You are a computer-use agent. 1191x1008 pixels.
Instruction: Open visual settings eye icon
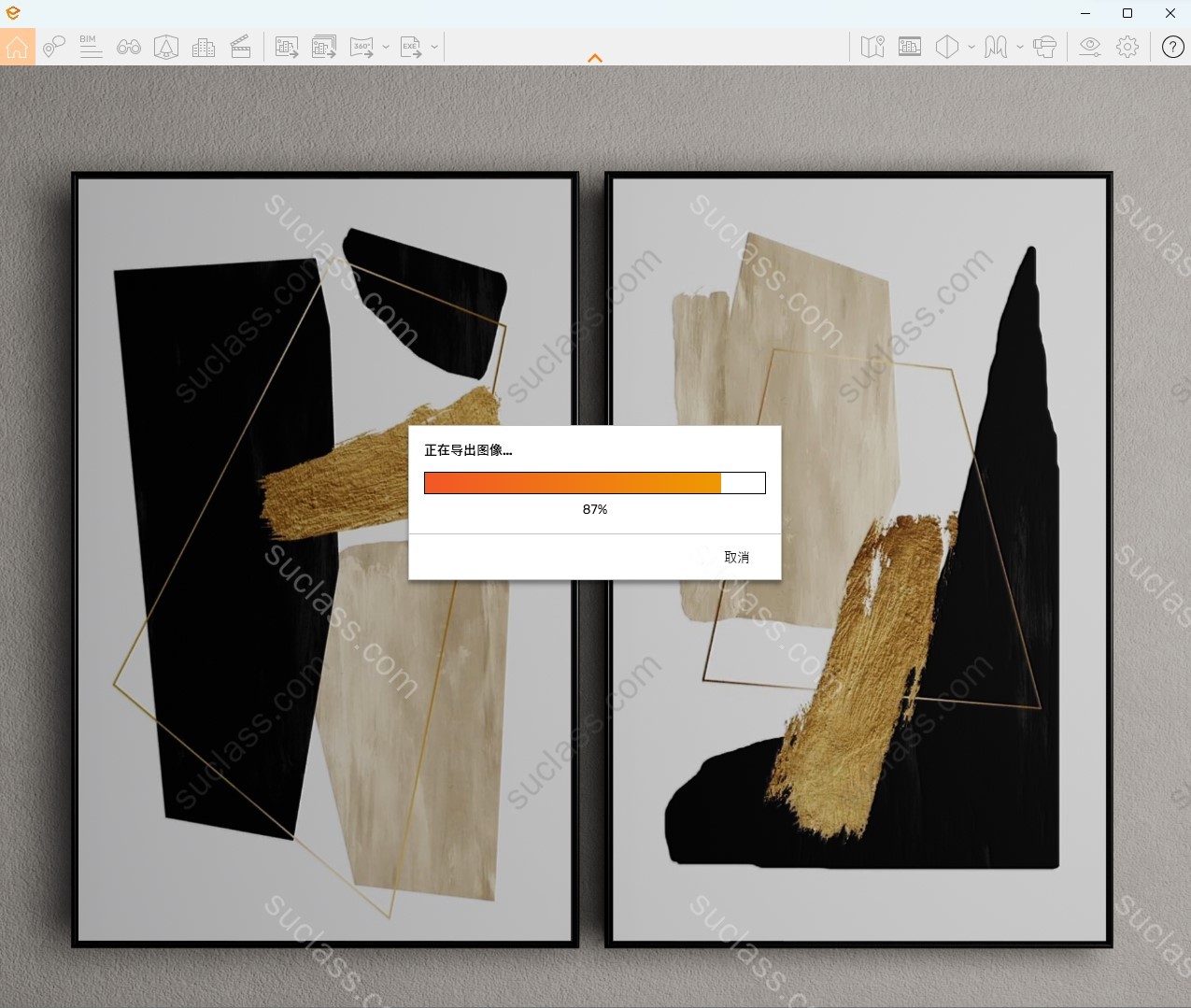pyautogui.click(x=1090, y=47)
